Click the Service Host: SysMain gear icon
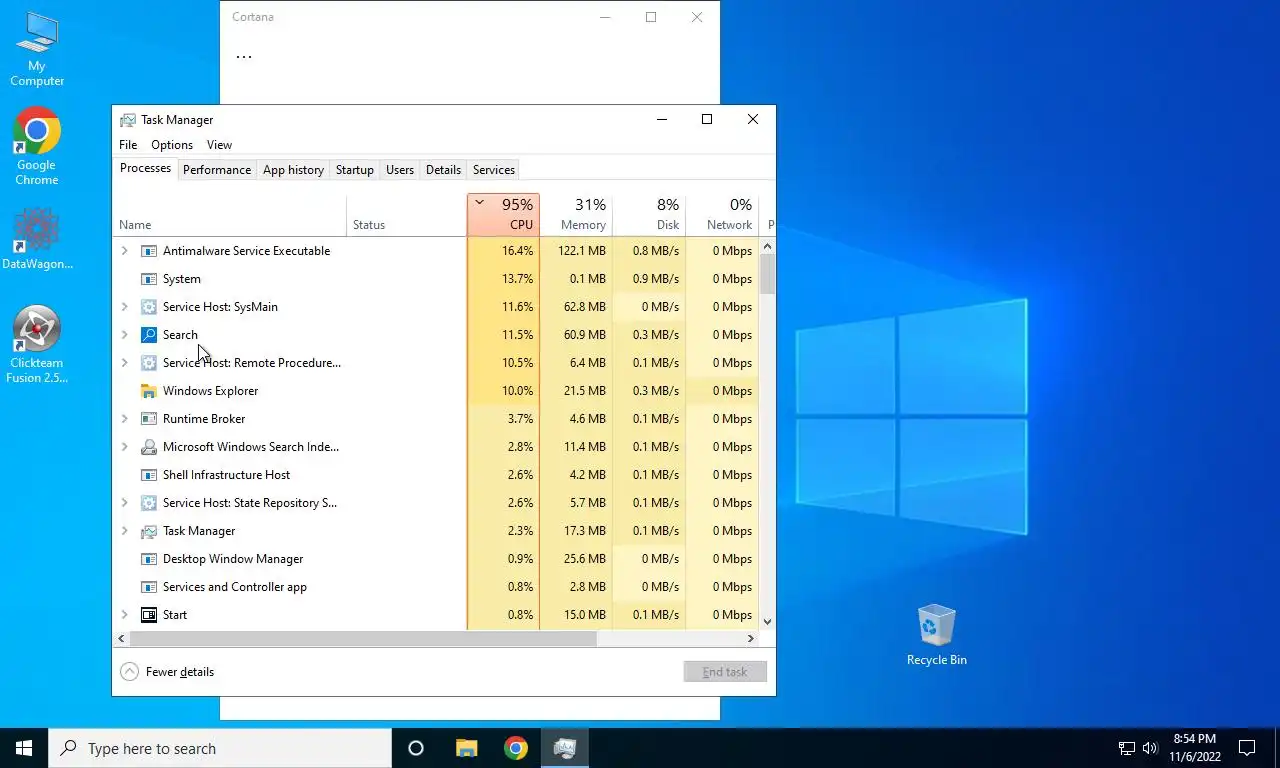 coord(149,307)
